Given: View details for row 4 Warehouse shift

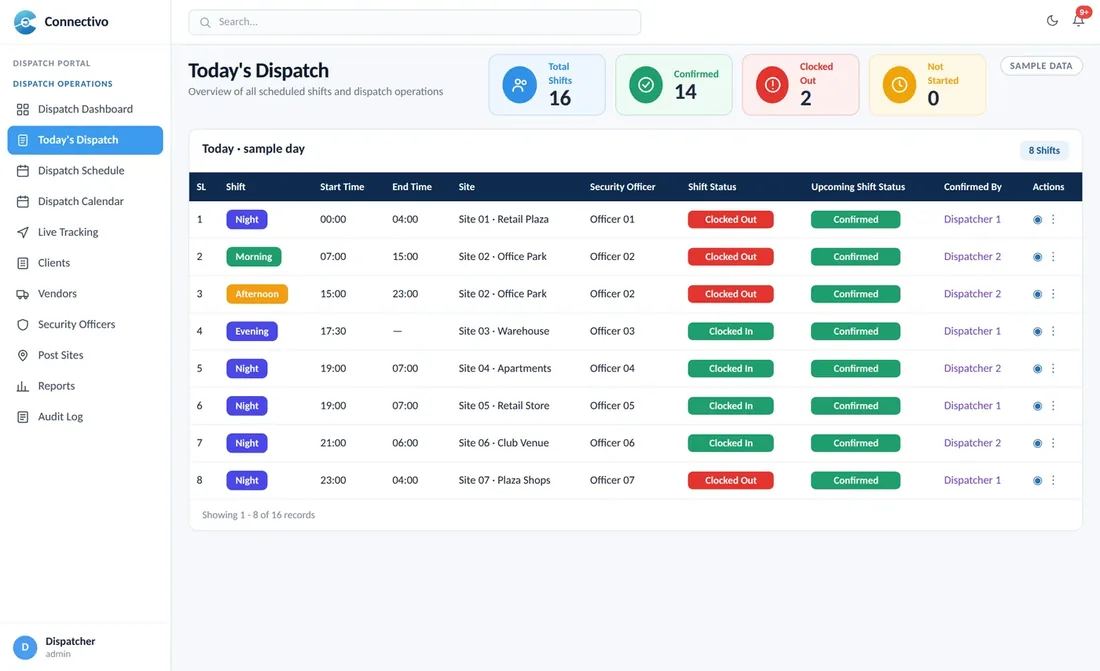Looking at the screenshot, I should tap(1037, 331).
